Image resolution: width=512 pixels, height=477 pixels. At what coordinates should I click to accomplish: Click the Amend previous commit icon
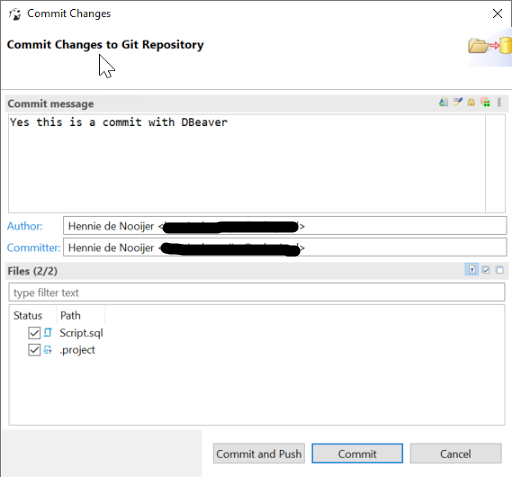(x=443, y=102)
